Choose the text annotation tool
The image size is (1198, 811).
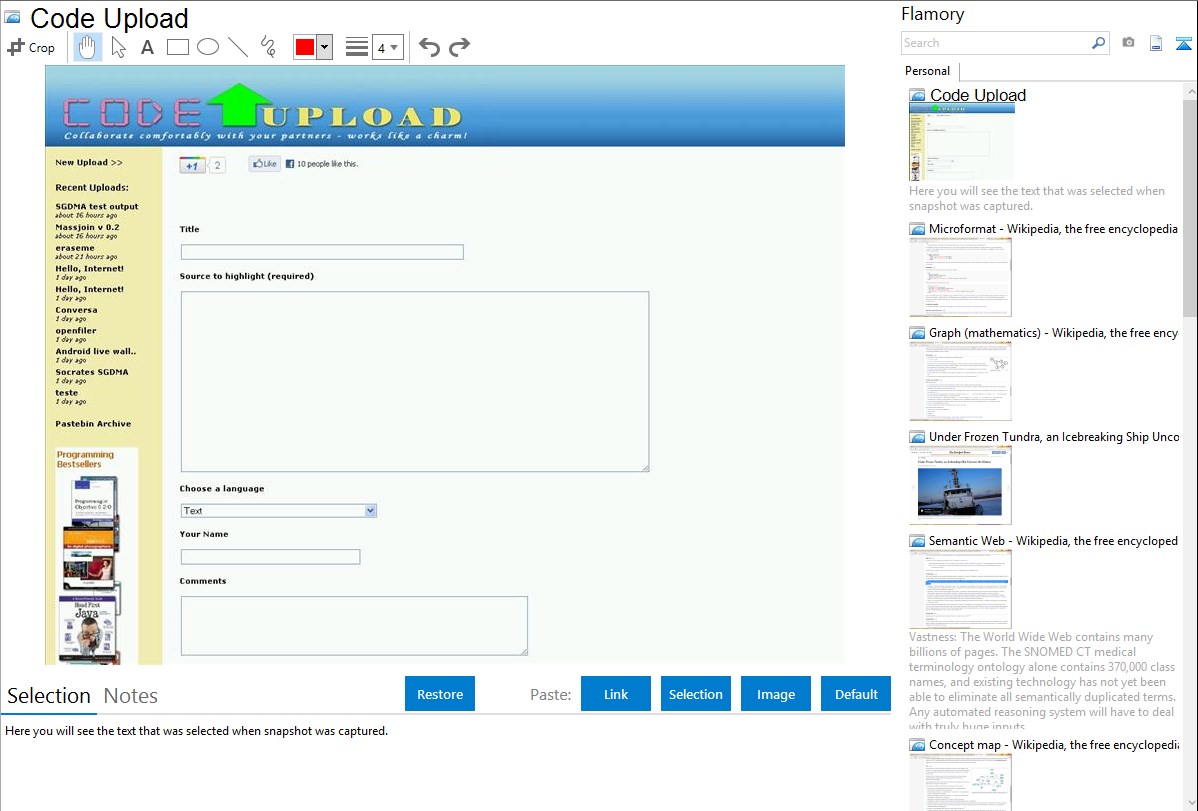147,47
